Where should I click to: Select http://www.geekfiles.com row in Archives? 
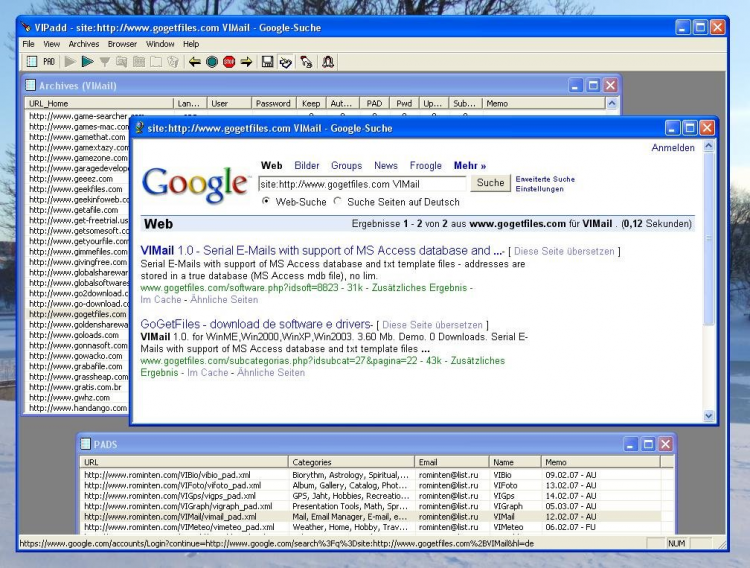77,189
